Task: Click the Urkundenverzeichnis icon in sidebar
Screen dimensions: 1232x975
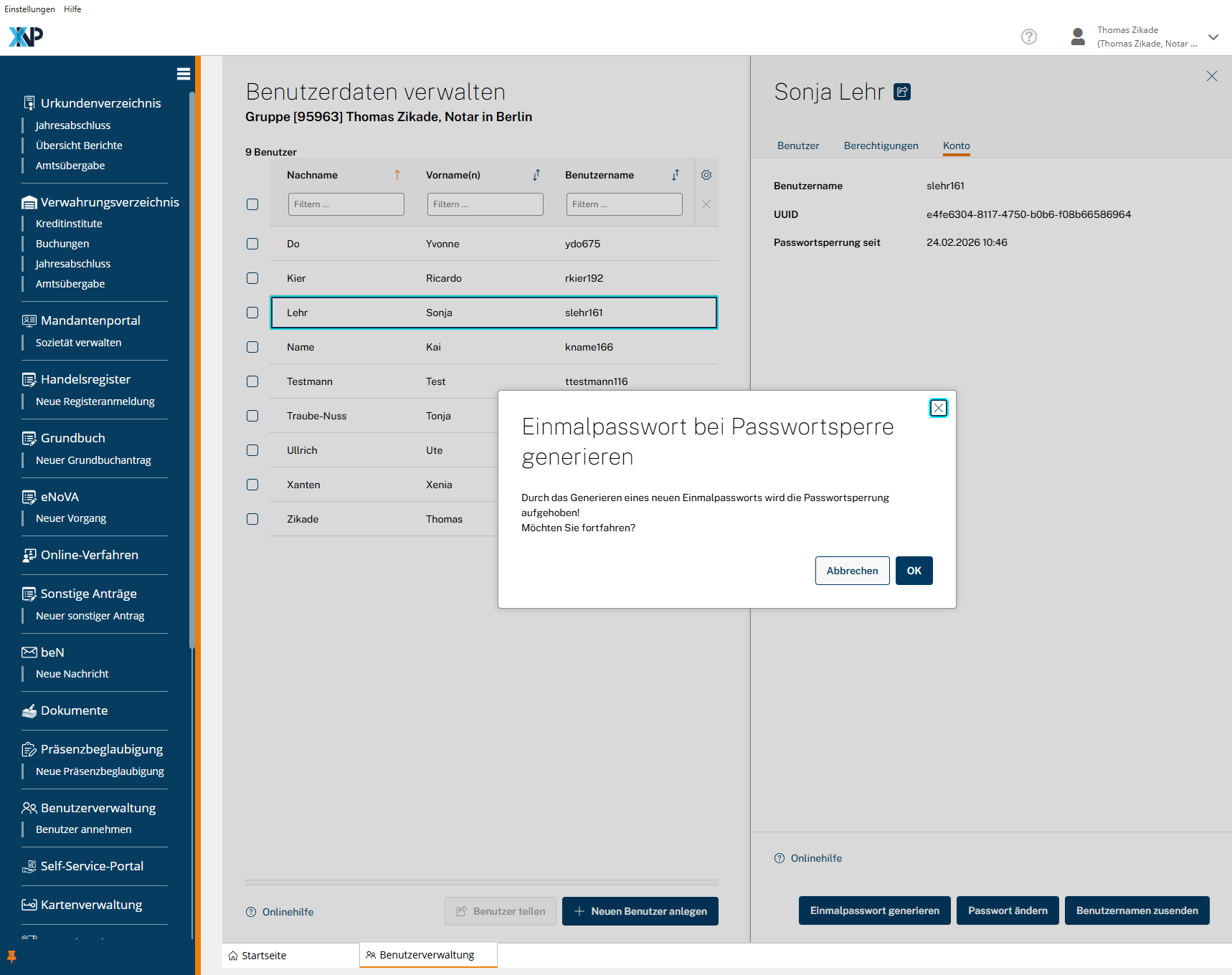Action: click(29, 103)
